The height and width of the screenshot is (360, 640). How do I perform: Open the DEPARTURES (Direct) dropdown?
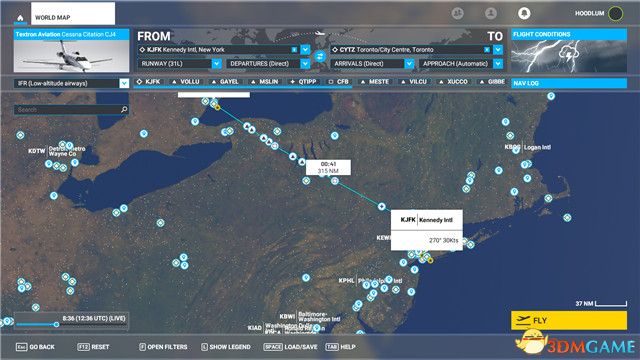(305, 64)
